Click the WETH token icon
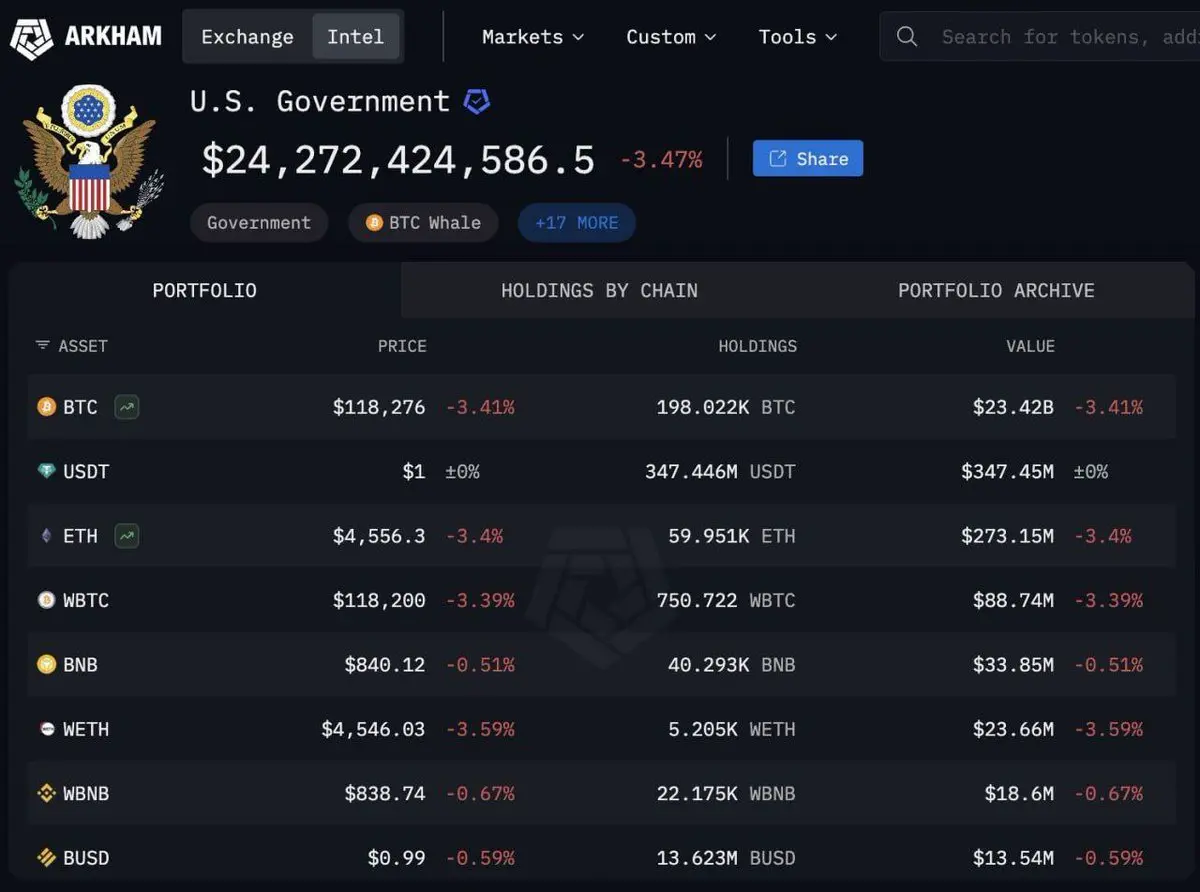Image resolution: width=1200 pixels, height=892 pixels. 46,729
